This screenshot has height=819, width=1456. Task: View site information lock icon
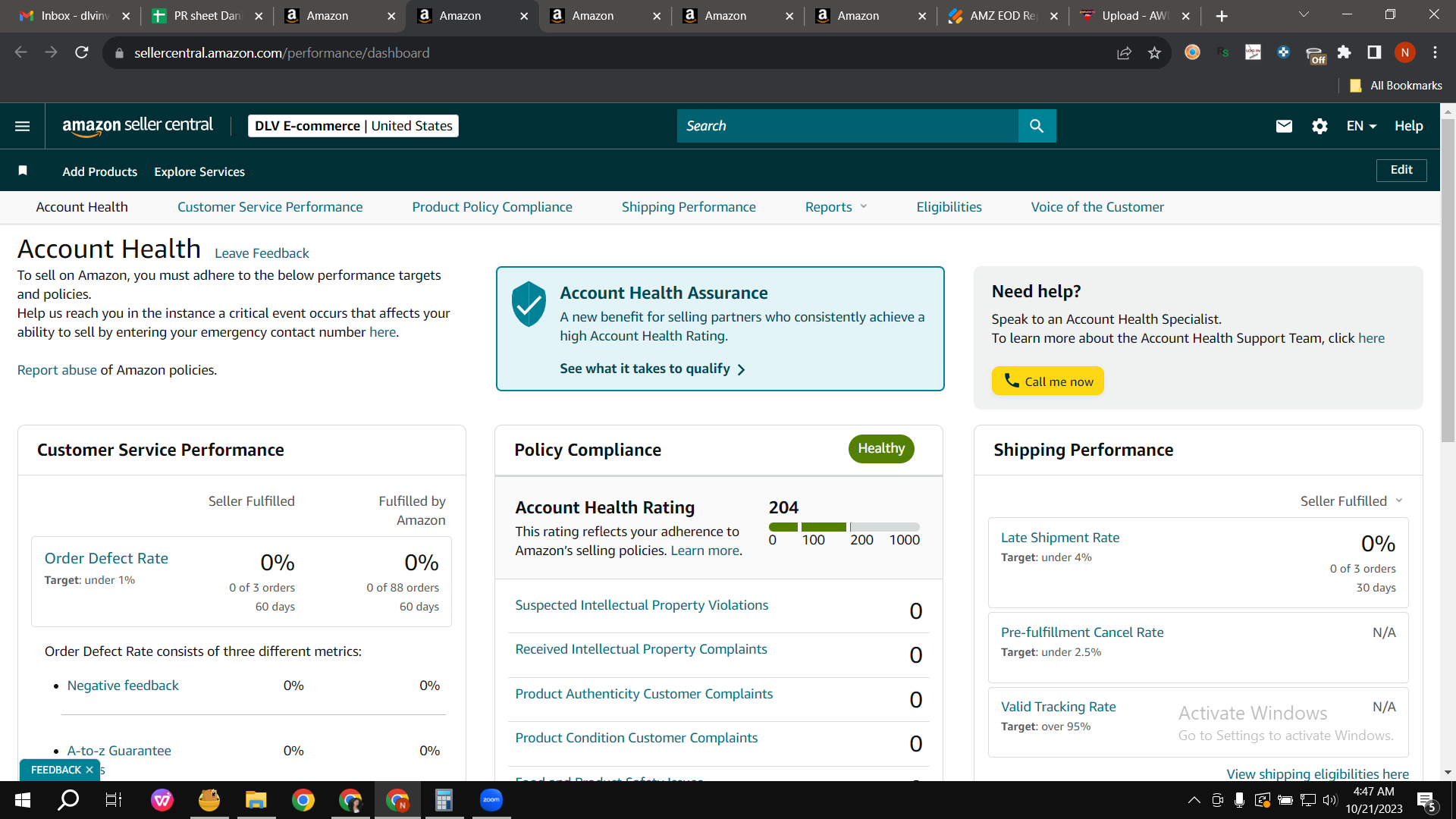[x=118, y=53]
